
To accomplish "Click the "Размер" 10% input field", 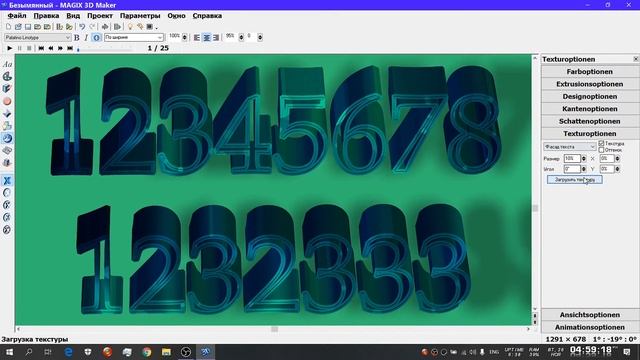I will [x=572, y=158].
